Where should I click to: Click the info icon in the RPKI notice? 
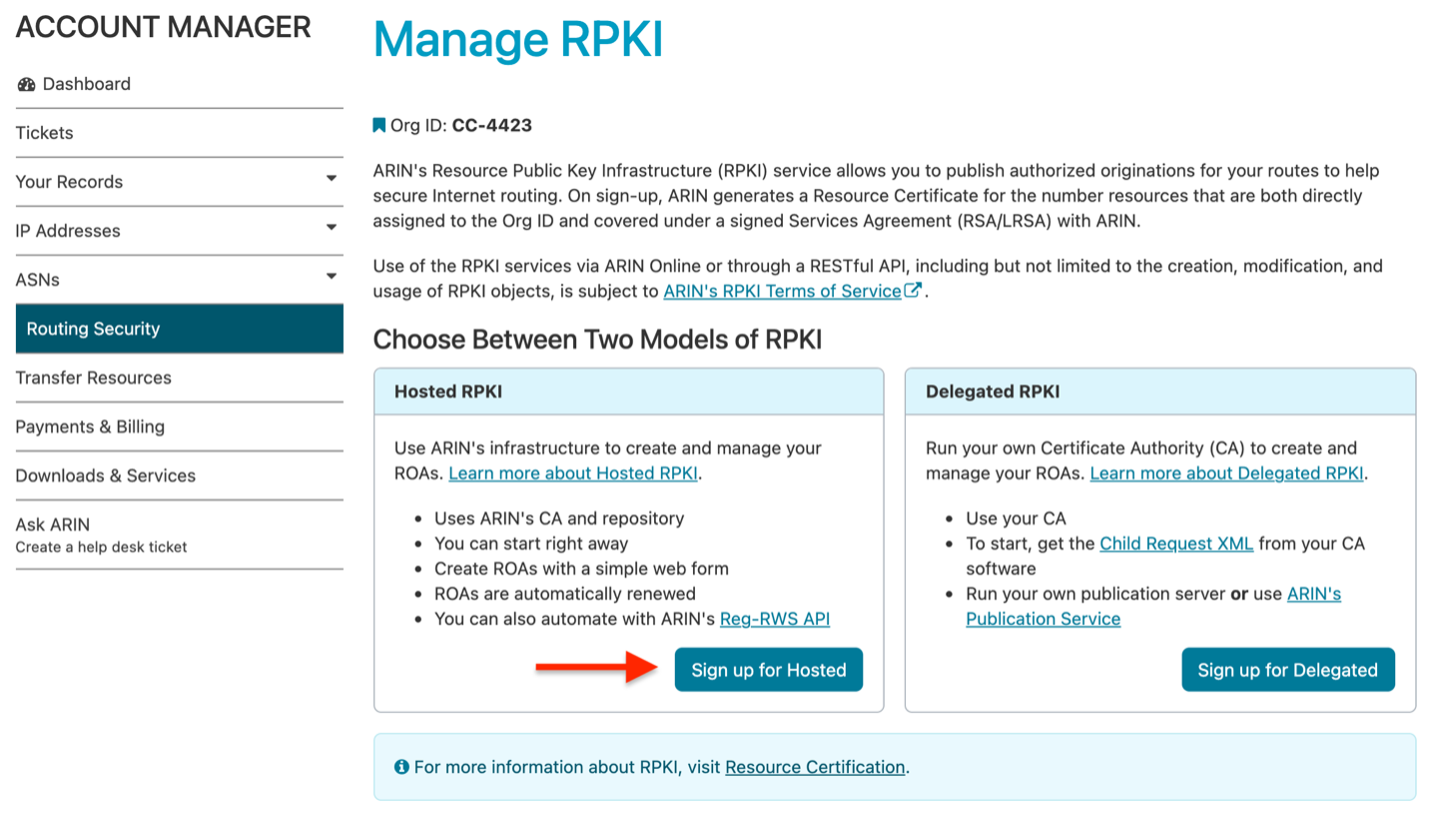401,767
